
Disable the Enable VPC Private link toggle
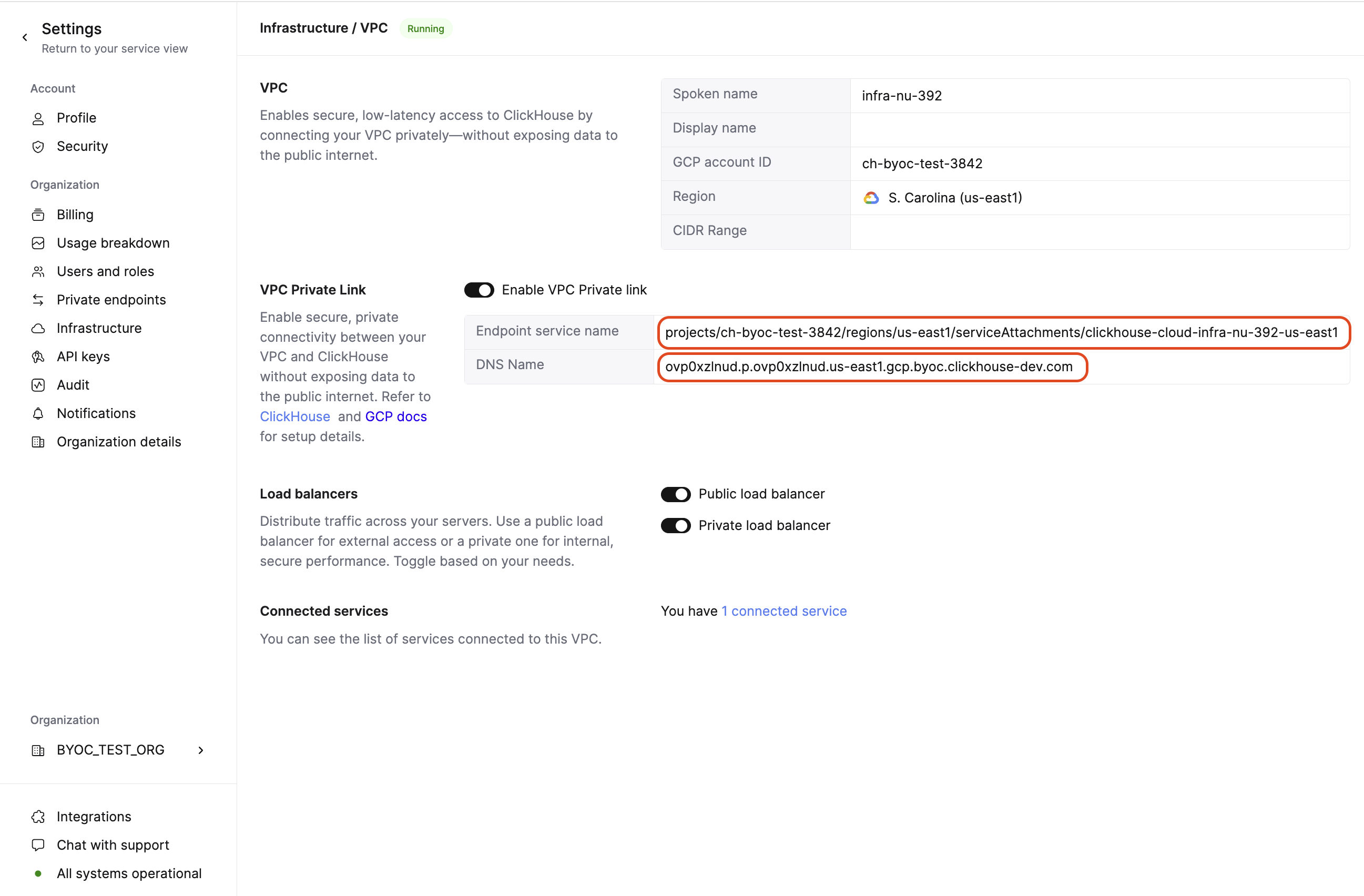pos(479,290)
